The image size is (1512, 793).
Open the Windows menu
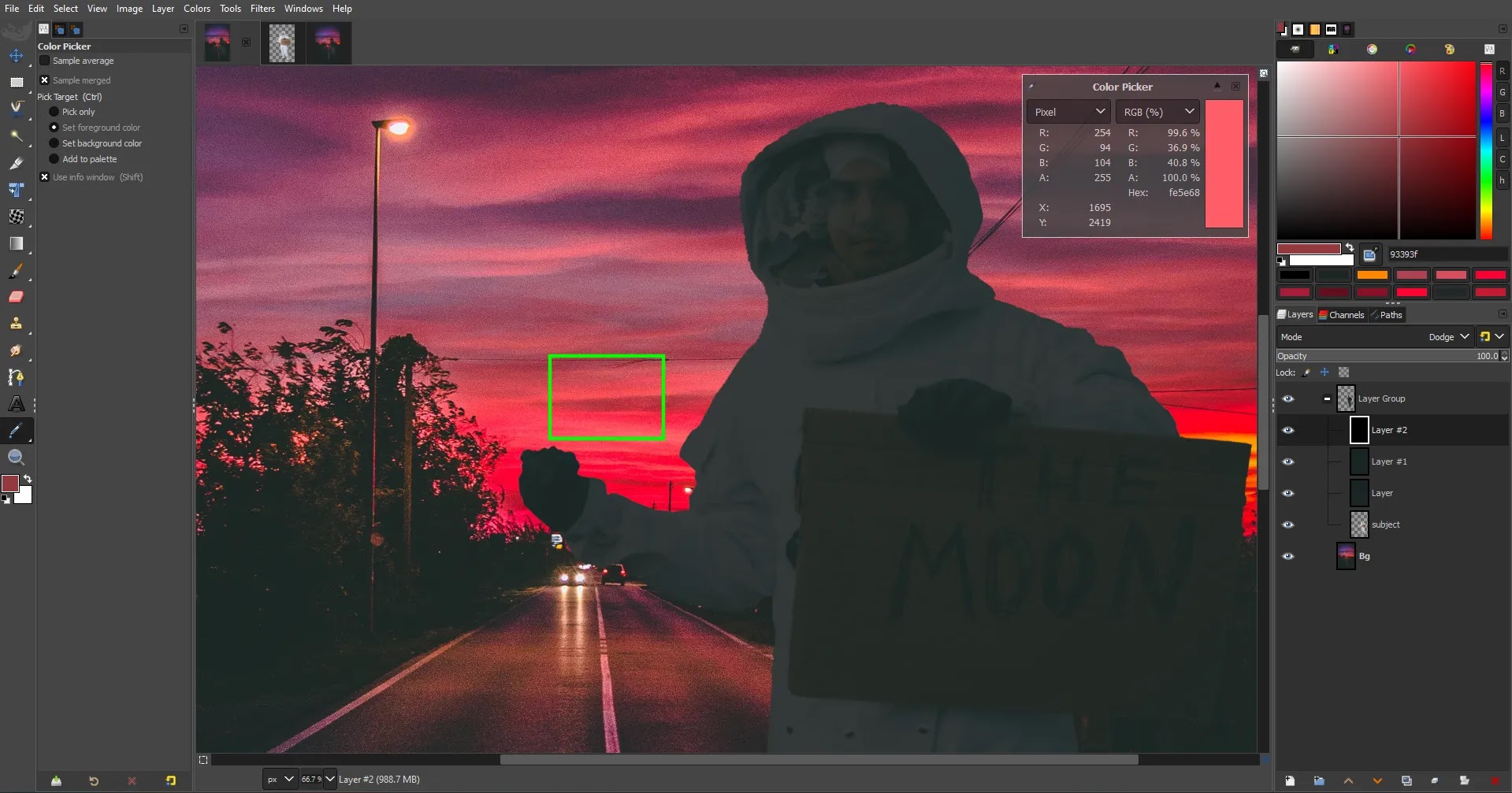click(x=303, y=9)
